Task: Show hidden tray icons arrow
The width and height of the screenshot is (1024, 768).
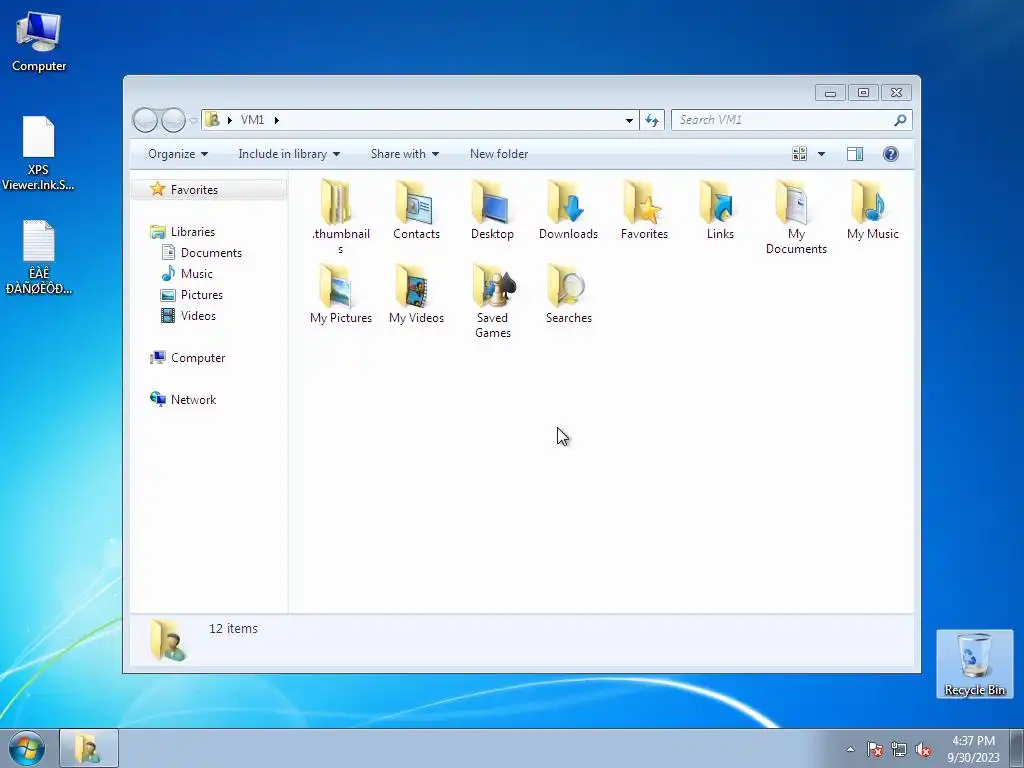Action: [850, 749]
